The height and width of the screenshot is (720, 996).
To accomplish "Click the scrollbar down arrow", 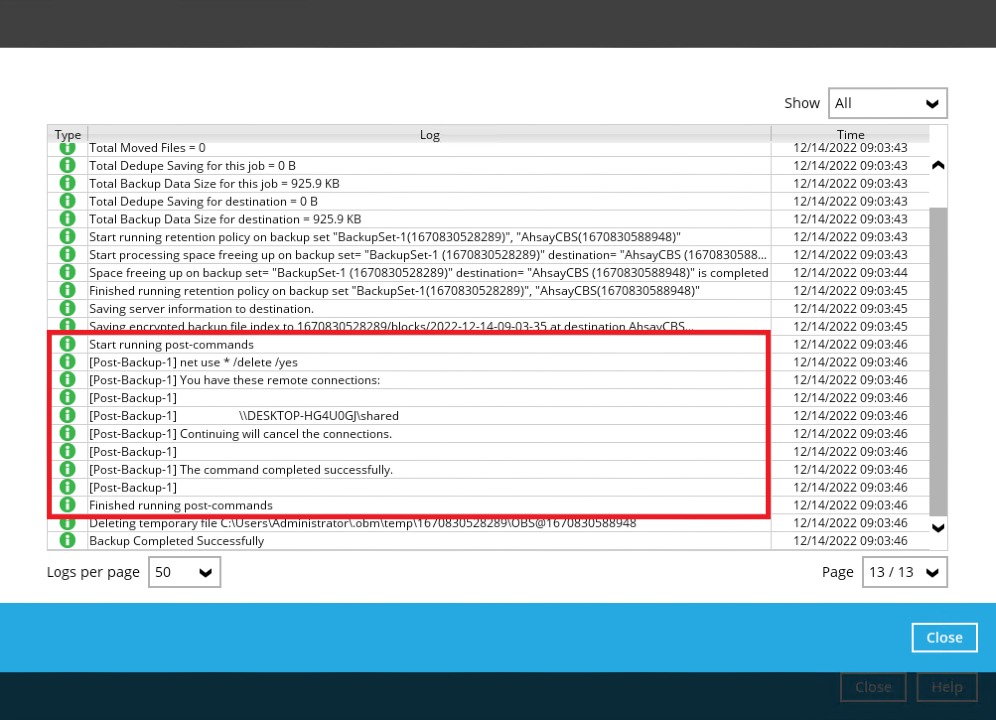I will (938, 527).
